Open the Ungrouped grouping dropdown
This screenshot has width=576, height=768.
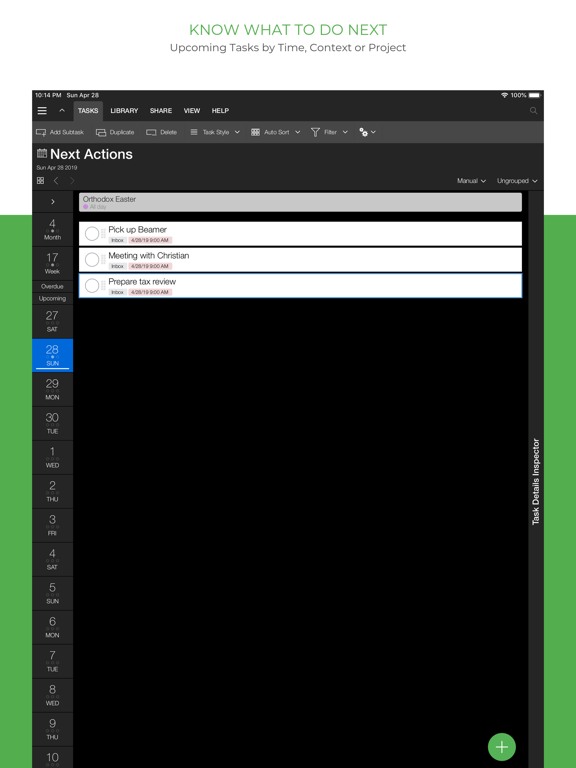(517, 181)
